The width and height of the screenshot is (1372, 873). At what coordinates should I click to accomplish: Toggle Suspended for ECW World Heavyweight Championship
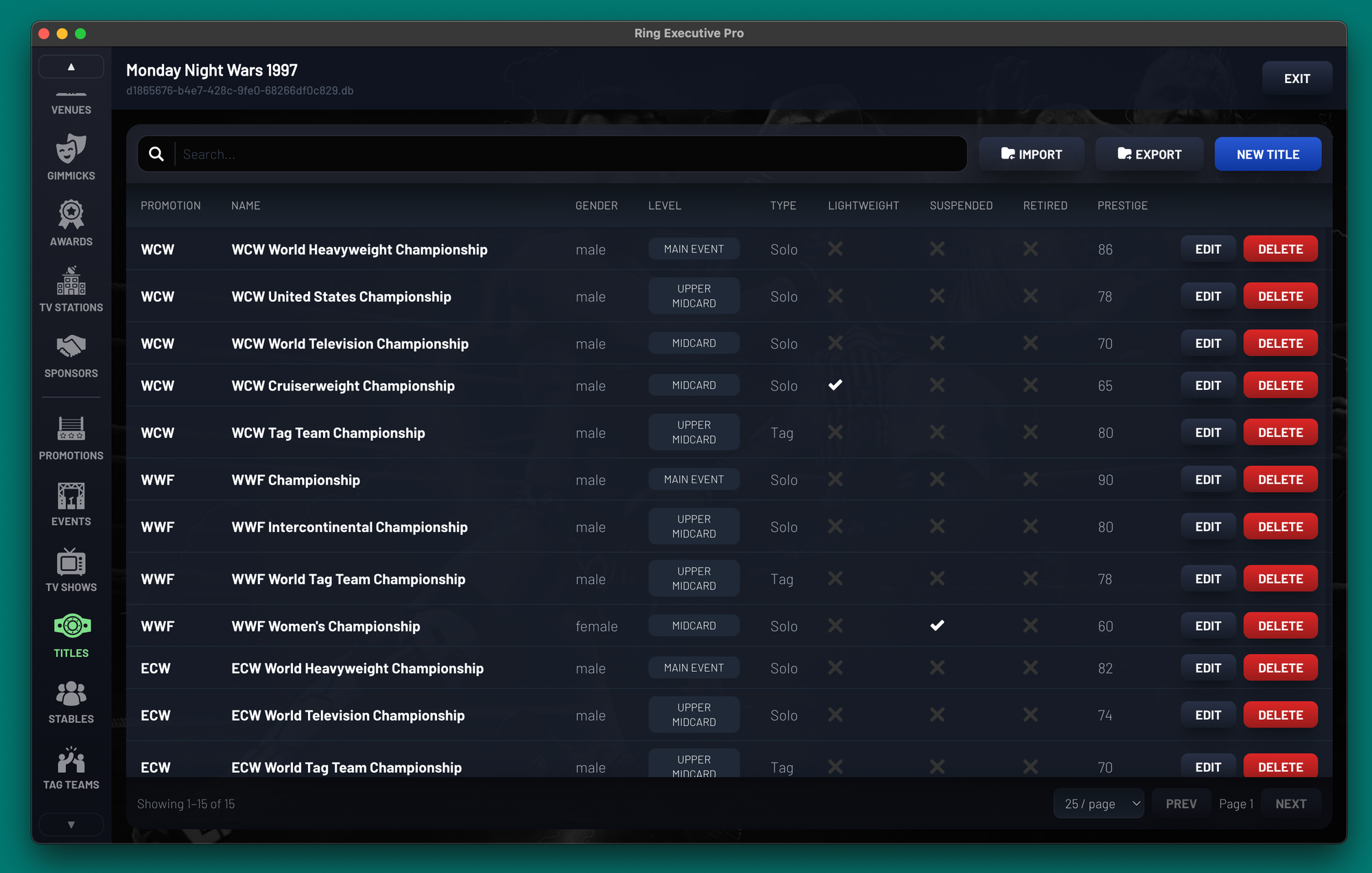point(937,667)
